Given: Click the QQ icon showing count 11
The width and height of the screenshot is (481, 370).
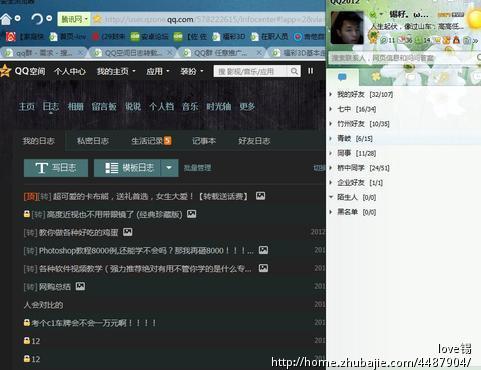Looking at the screenshot, I should [387, 41].
